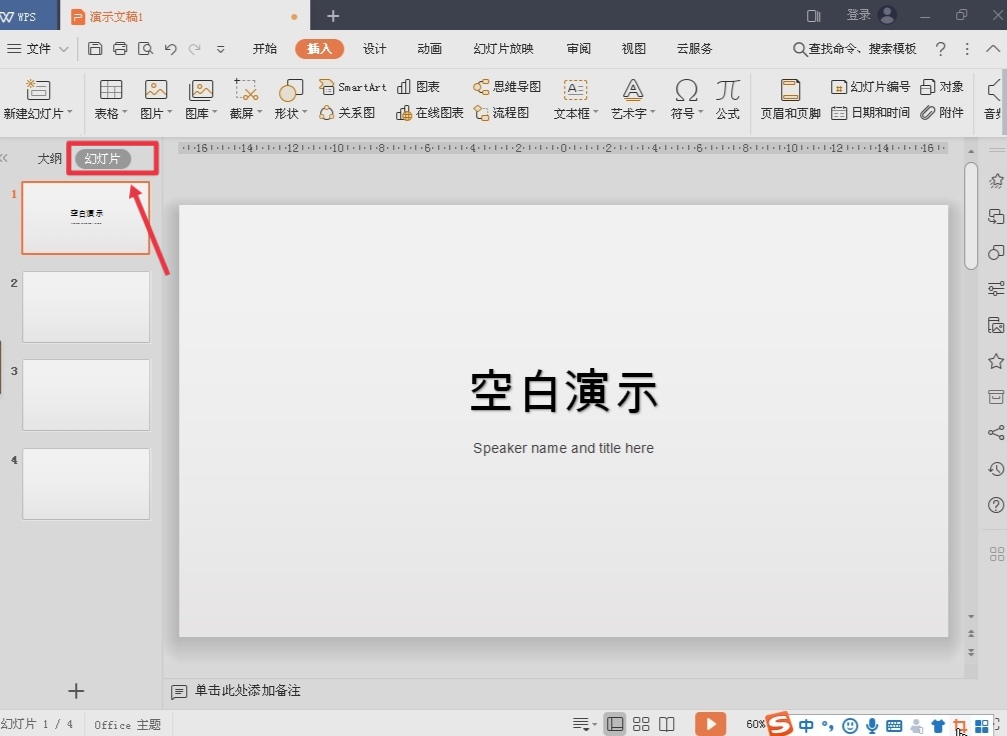Click the header and footer (页眉和页脚) icon
Viewport: 1007px width, 736px height.
[790, 99]
